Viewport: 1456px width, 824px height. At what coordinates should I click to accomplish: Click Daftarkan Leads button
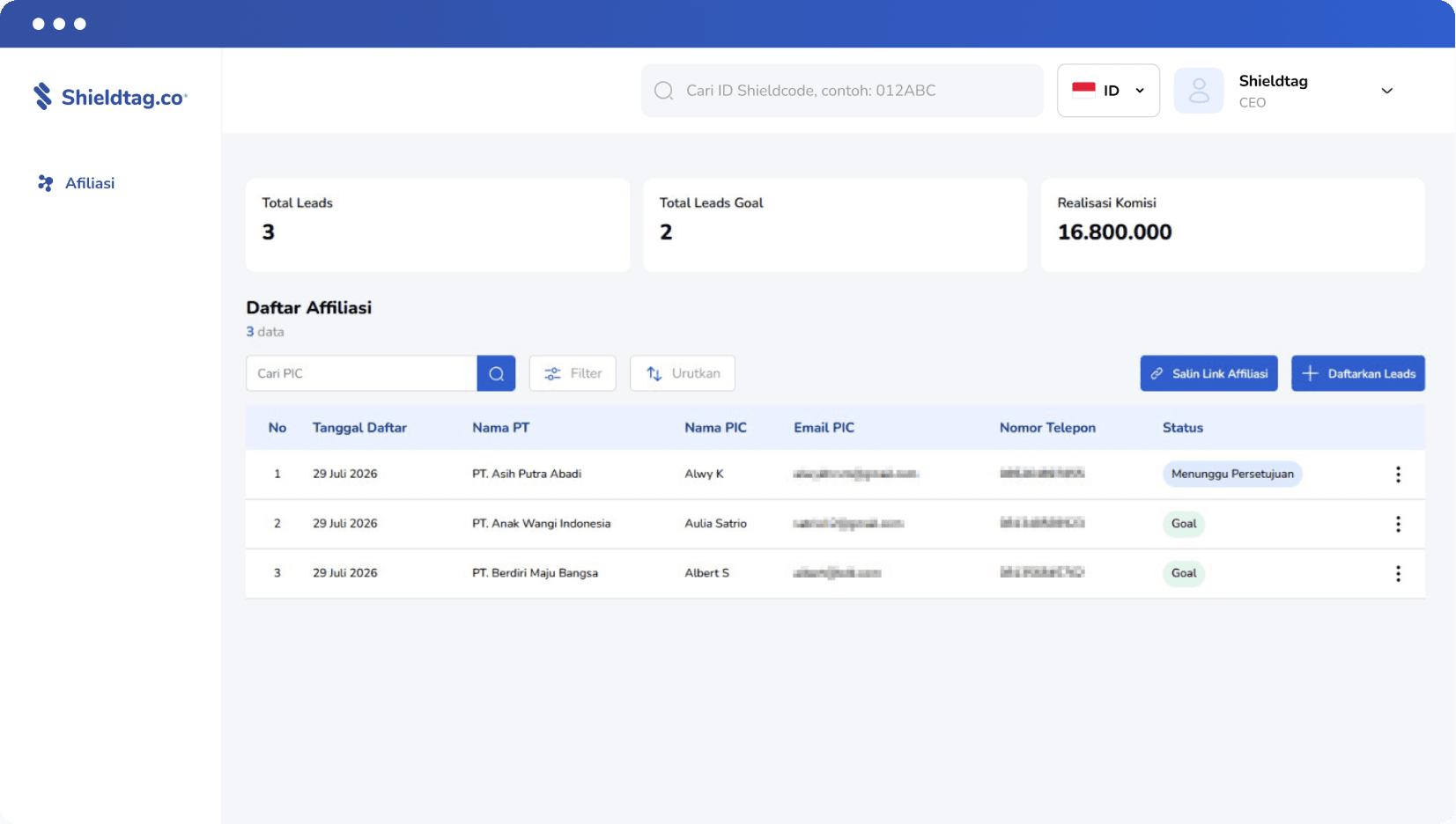pyautogui.click(x=1358, y=373)
